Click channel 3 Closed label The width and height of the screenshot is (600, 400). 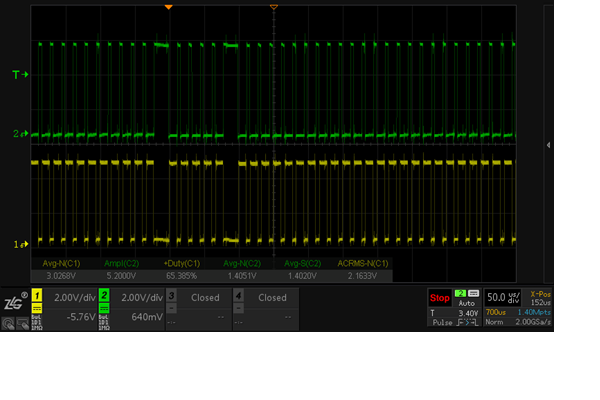pos(205,298)
